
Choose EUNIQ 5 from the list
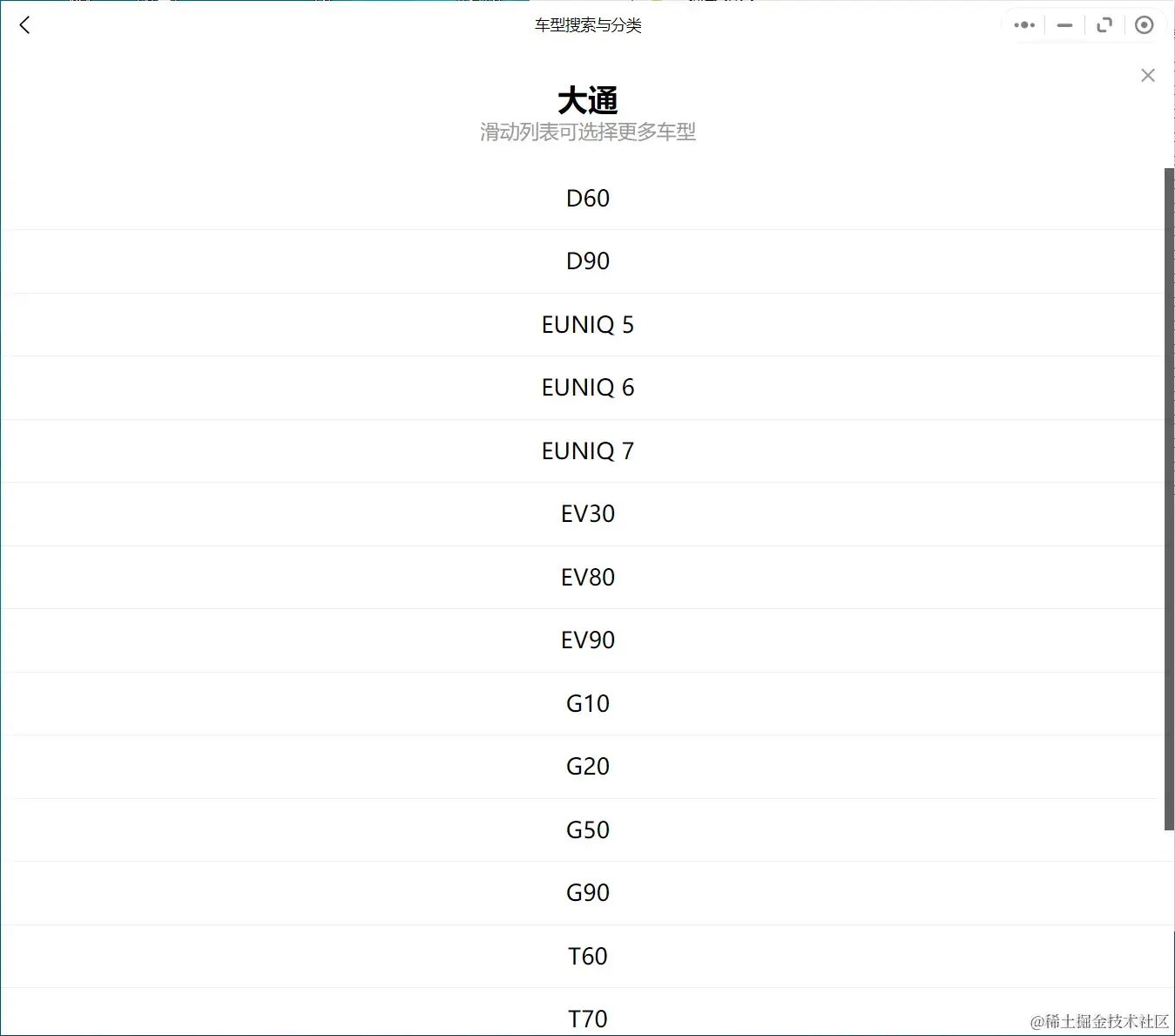coord(588,324)
